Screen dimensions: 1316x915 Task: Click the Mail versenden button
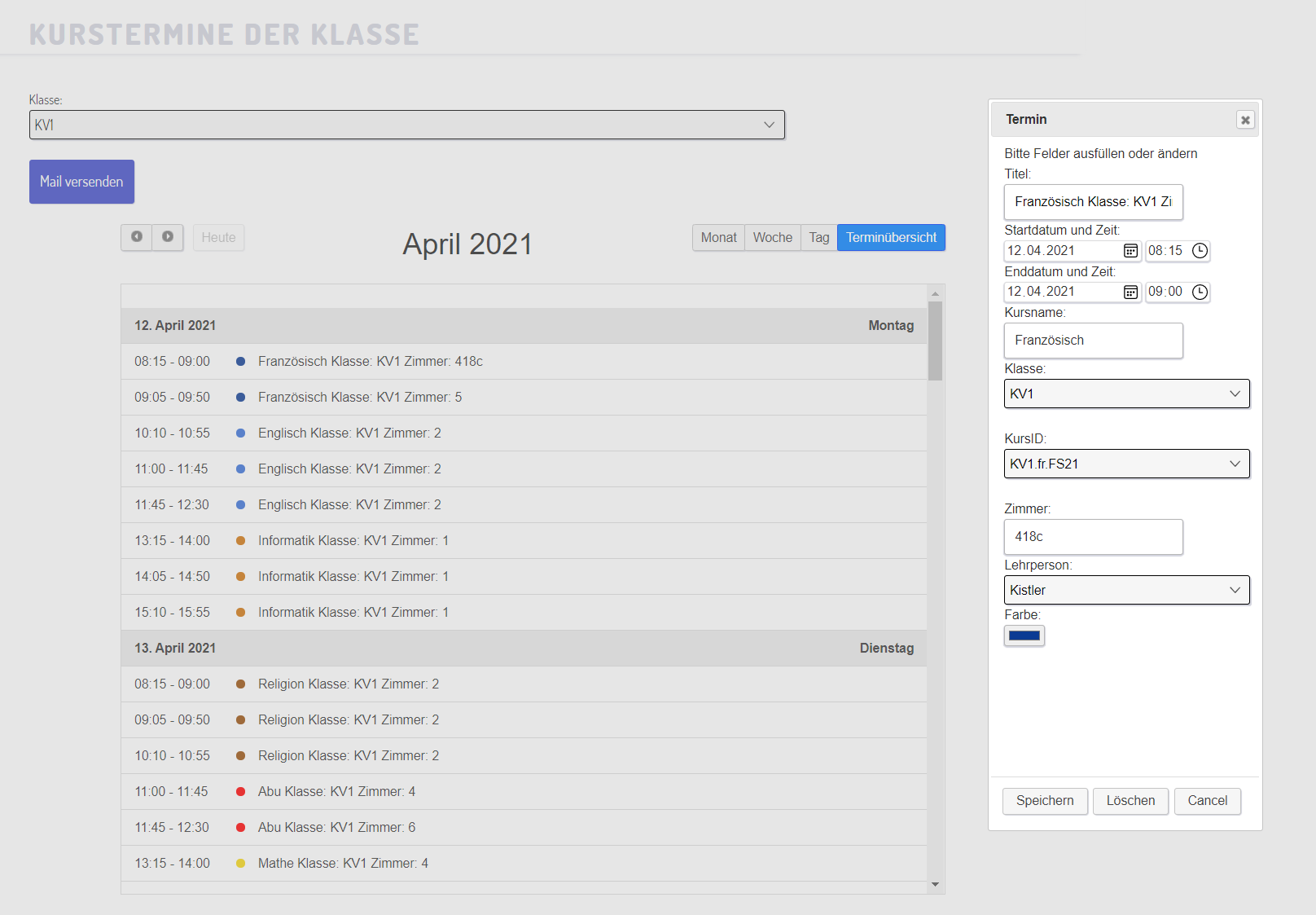81,182
